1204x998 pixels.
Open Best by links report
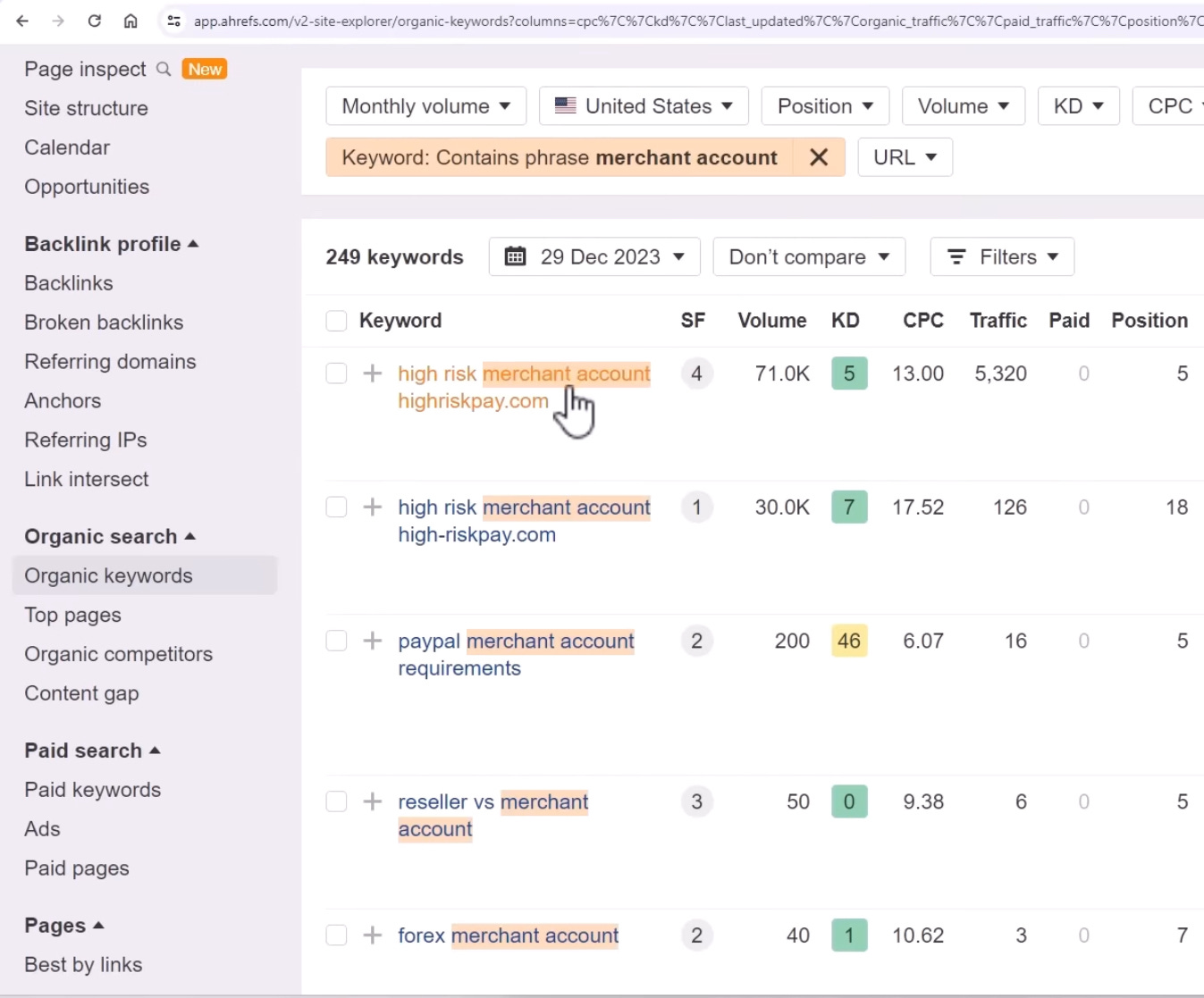(x=83, y=965)
